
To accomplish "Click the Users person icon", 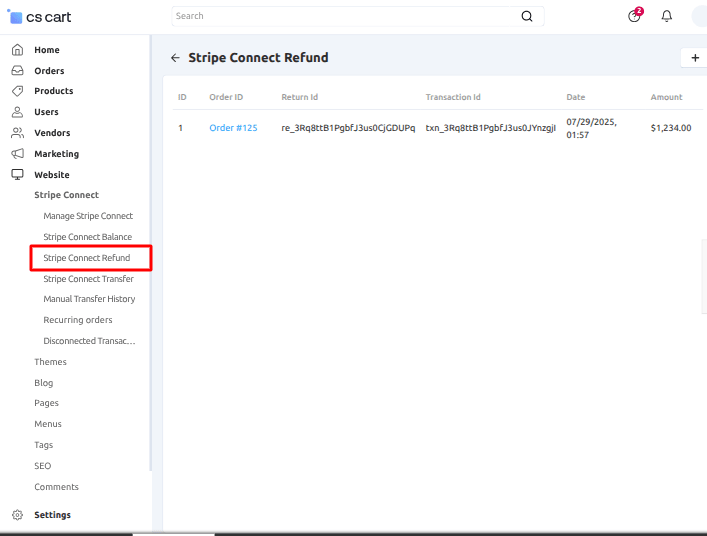I will coord(17,112).
